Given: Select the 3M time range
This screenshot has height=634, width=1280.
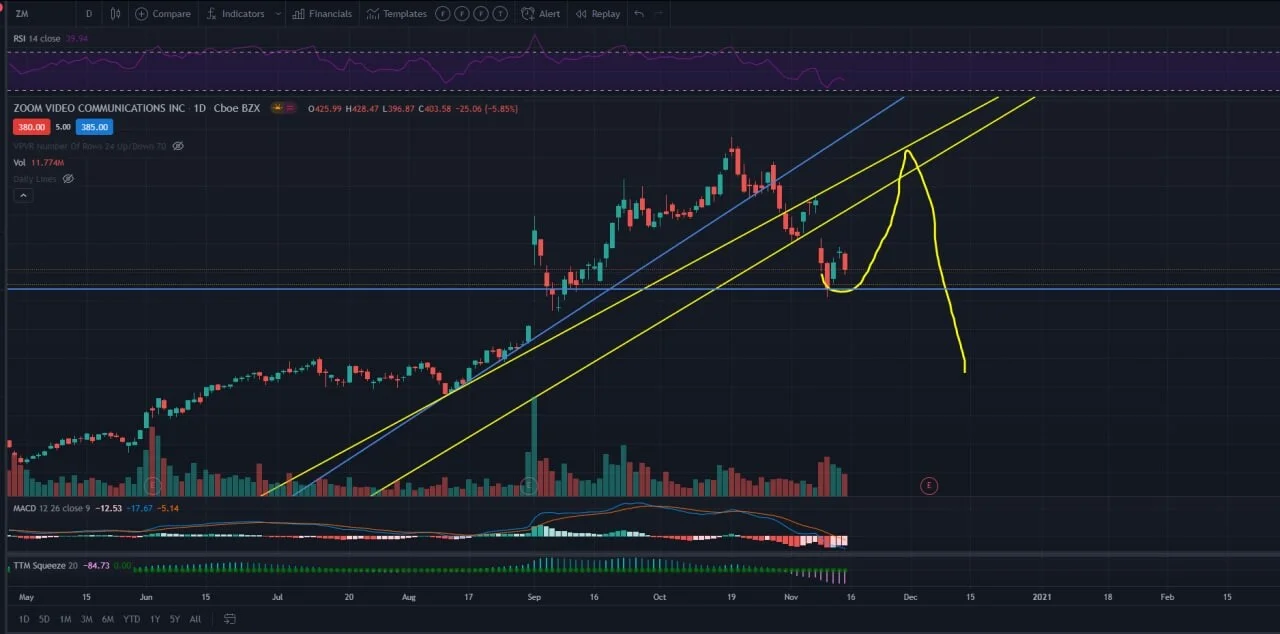Looking at the screenshot, I should [x=86, y=619].
